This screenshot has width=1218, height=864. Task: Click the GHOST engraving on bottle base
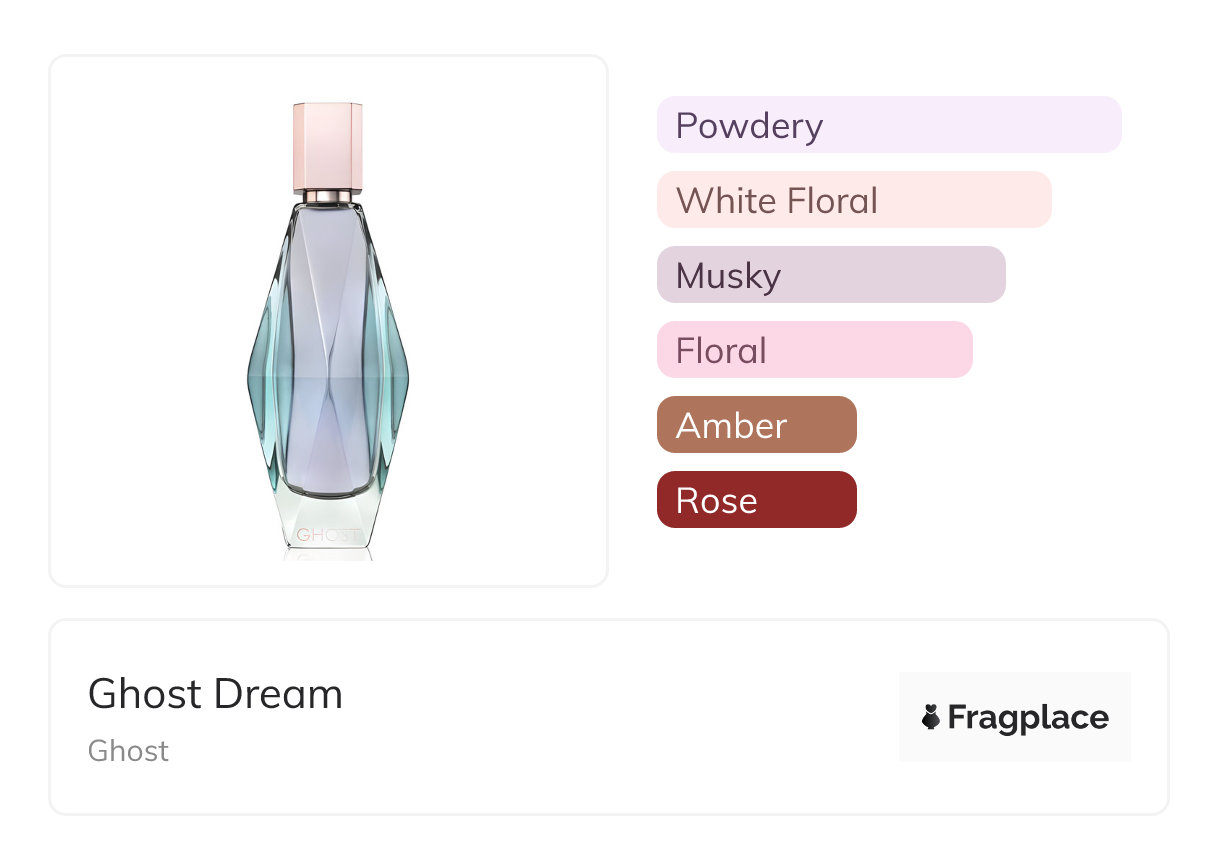(328, 534)
